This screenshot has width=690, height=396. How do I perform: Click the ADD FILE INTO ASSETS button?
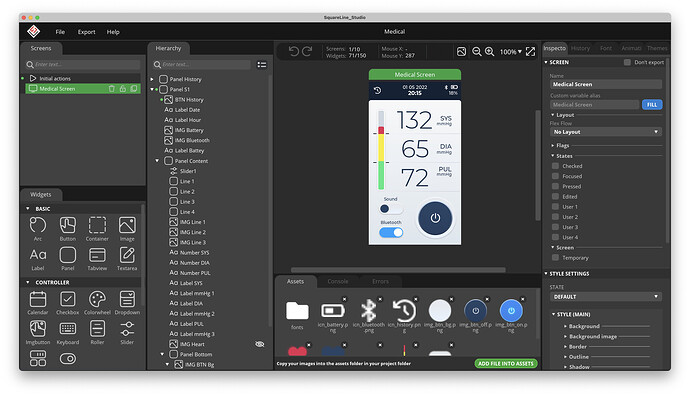(506, 363)
